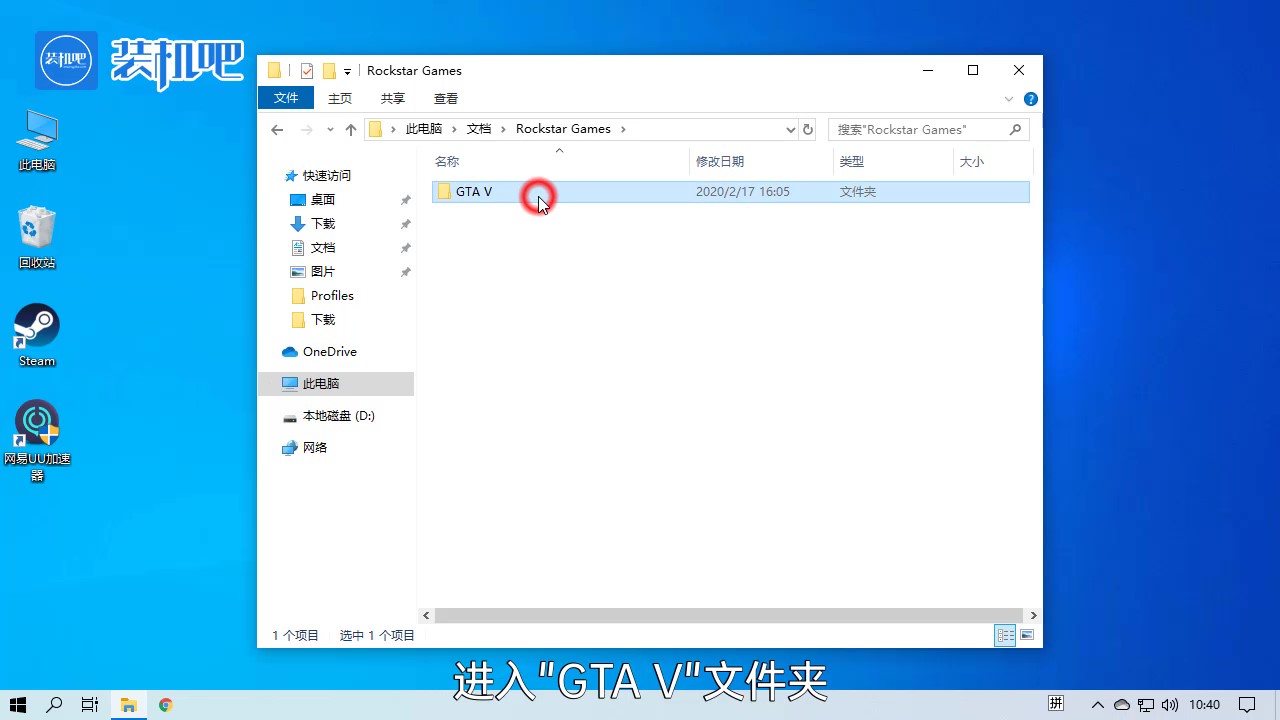The image size is (1280, 720).
Task: Click 文档 in the address breadcrumb
Action: [479, 129]
